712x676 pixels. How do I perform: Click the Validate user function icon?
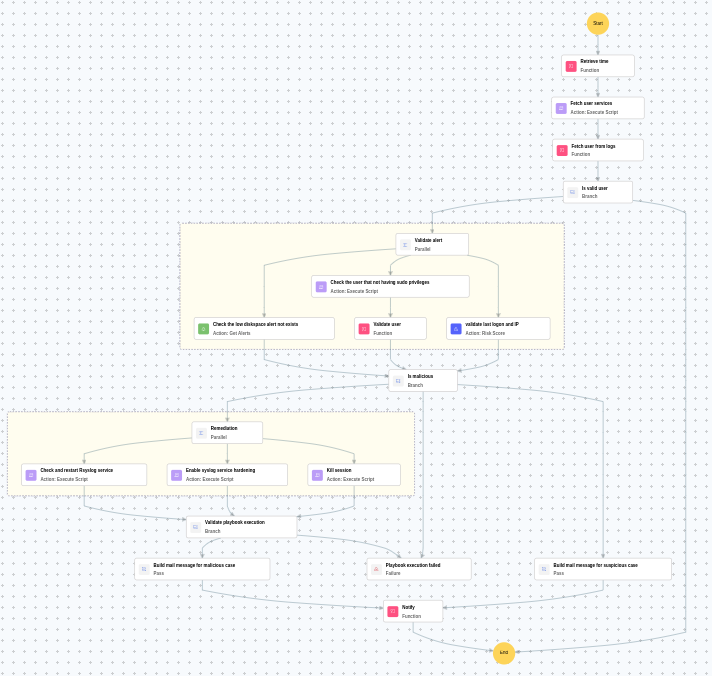[364, 329]
